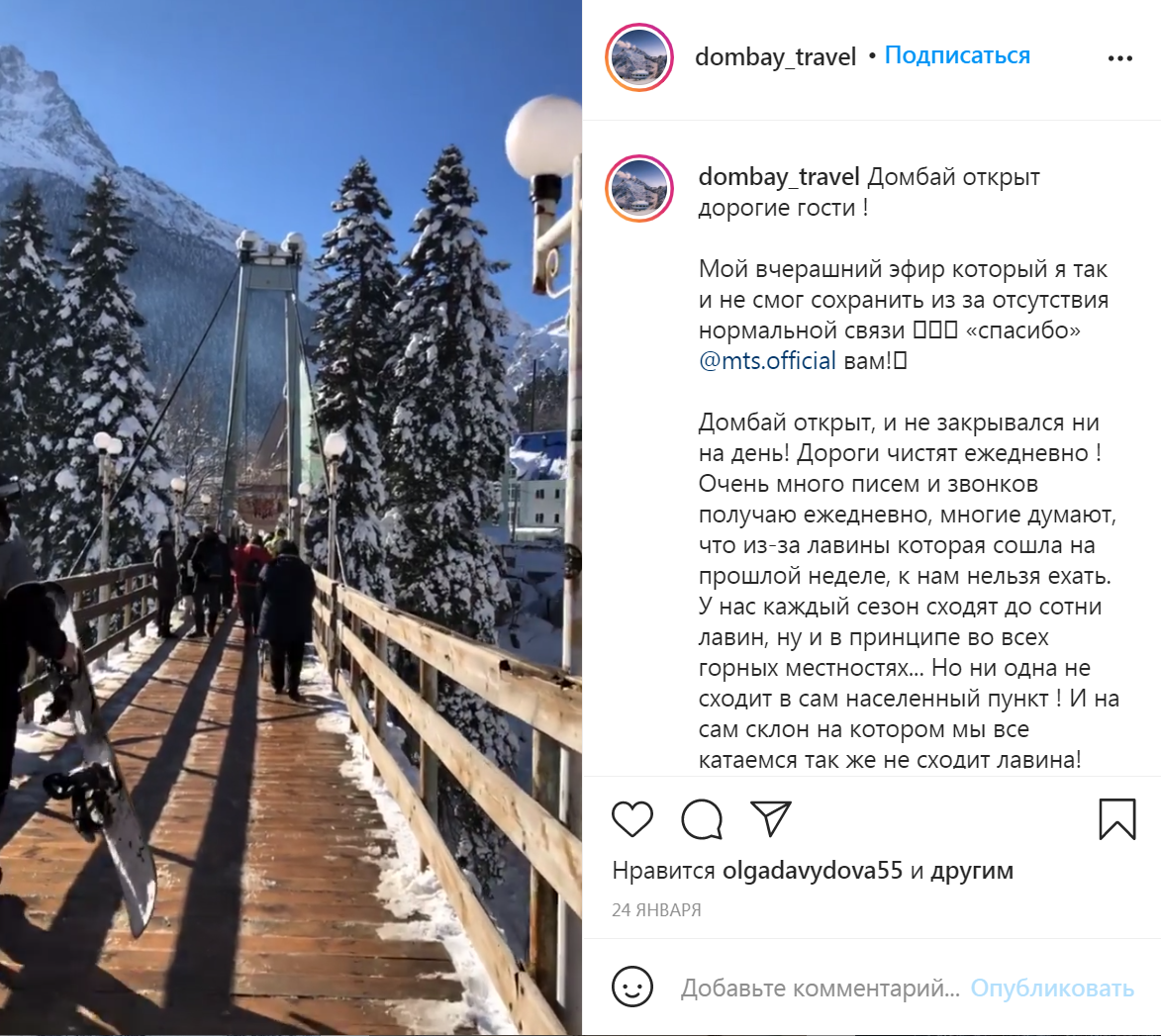The image size is (1161, 1036).
Task: Share the post using the paper plane icon
Action: [x=771, y=818]
